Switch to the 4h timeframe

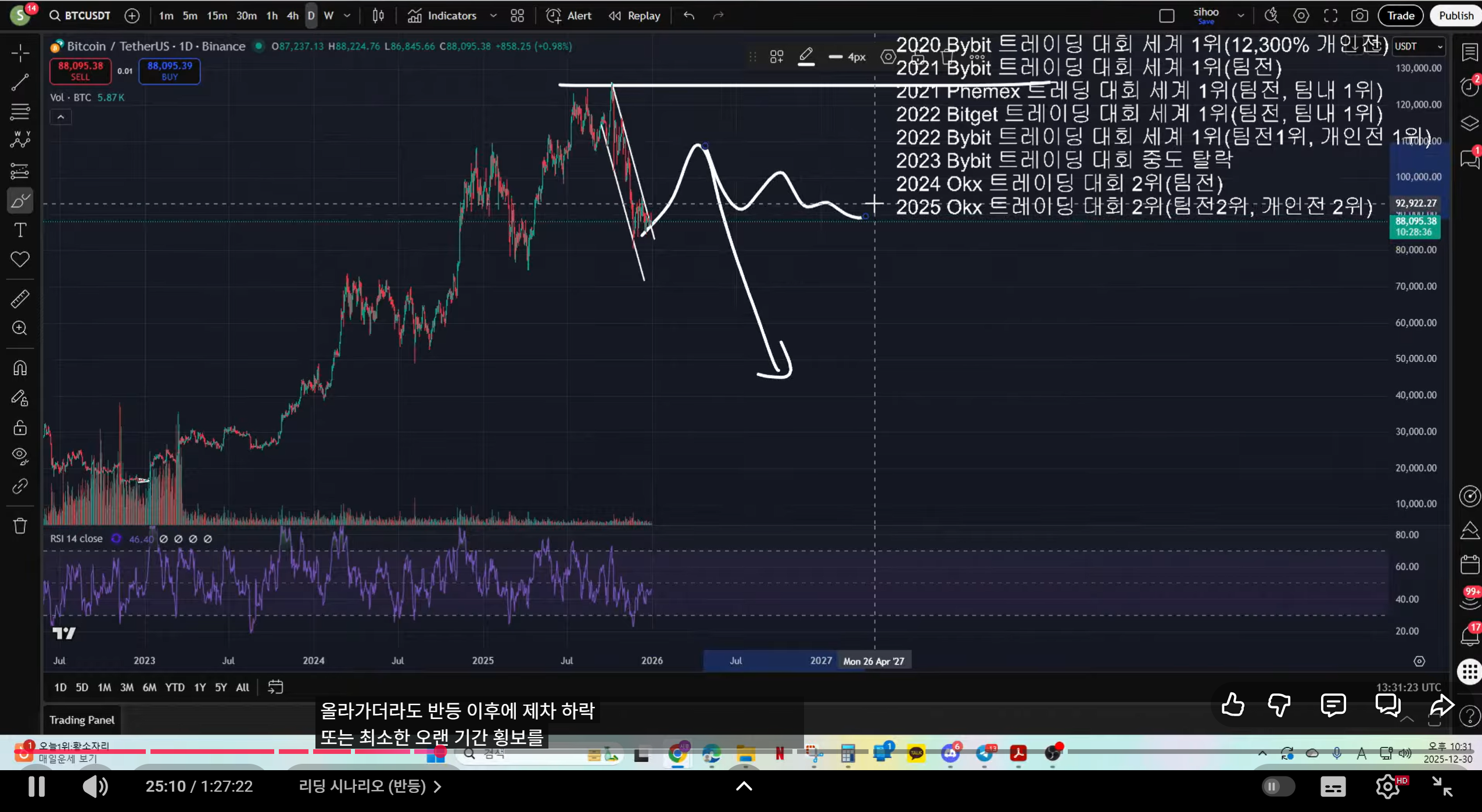click(293, 16)
